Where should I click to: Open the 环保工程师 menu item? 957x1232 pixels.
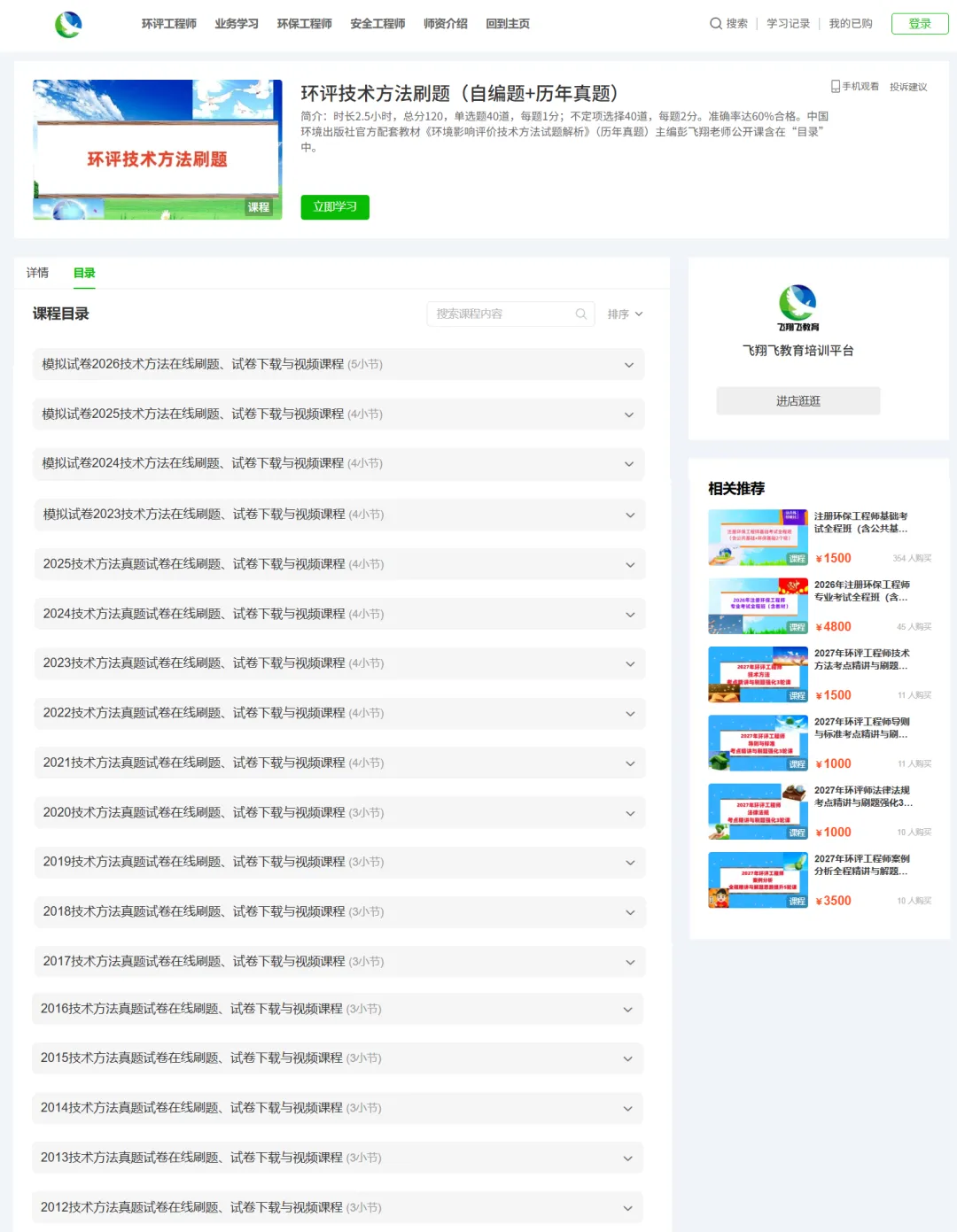click(x=304, y=24)
